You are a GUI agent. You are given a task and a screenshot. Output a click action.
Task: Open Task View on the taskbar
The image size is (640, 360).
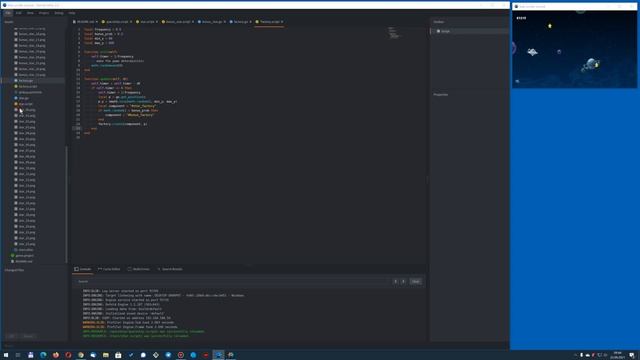[x=18, y=355]
